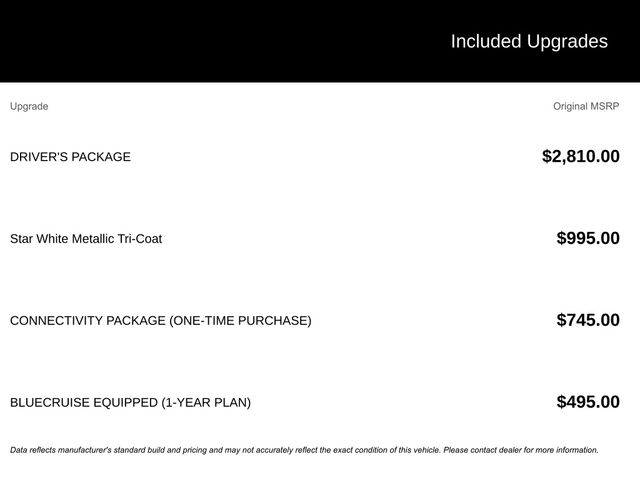
Task: Select the Star White Metallic Tri-Coat entry
Action: coord(86,239)
